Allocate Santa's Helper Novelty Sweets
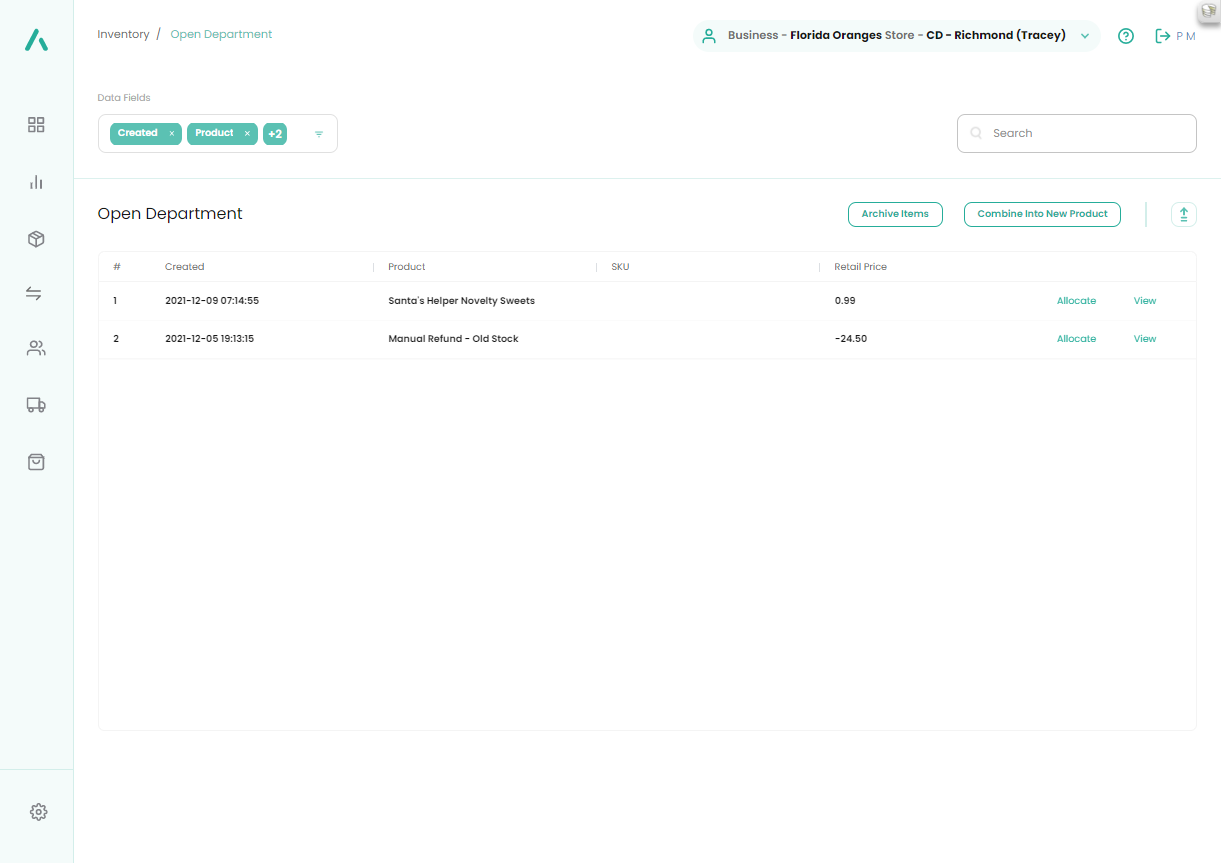The image size is (1221, 863). pos(1076,301)
